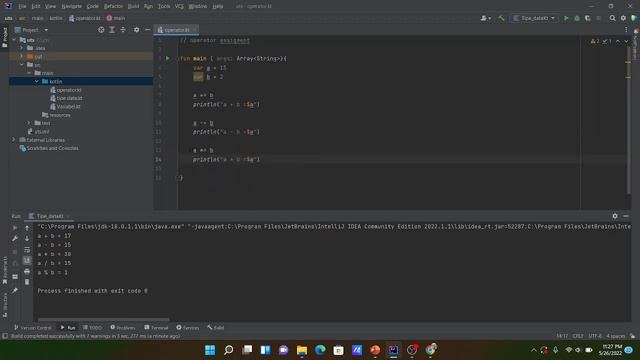Rerun program in Run panel
The height and width of the screenshot is (360, 640).
click(x=15, y=228)
